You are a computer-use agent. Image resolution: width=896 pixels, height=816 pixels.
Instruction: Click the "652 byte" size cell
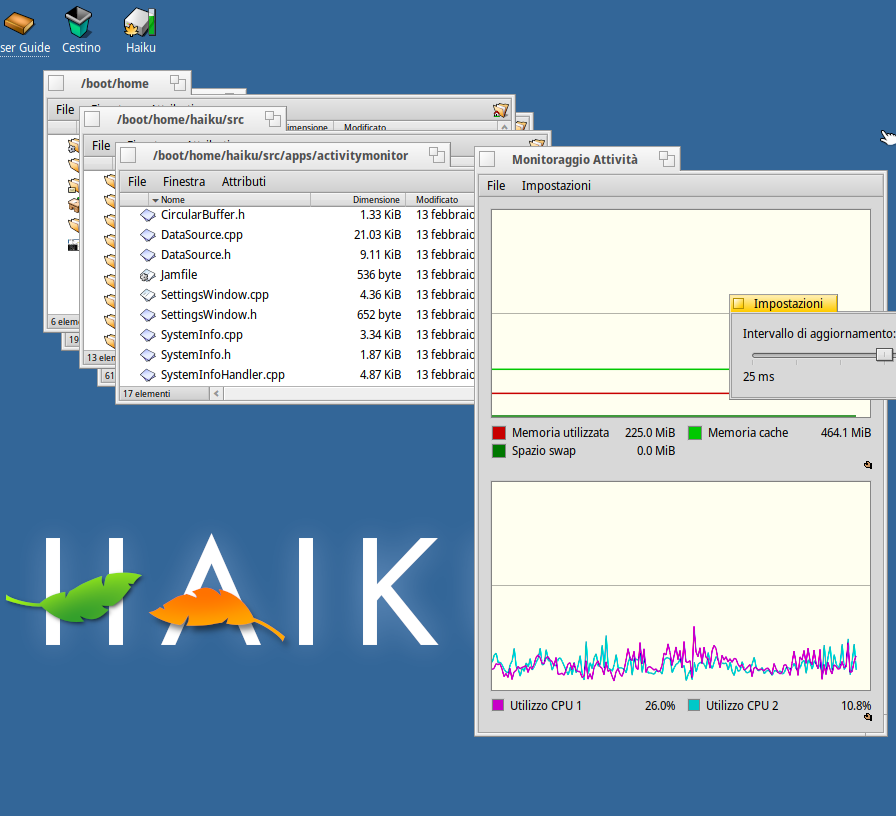(379, 315)
